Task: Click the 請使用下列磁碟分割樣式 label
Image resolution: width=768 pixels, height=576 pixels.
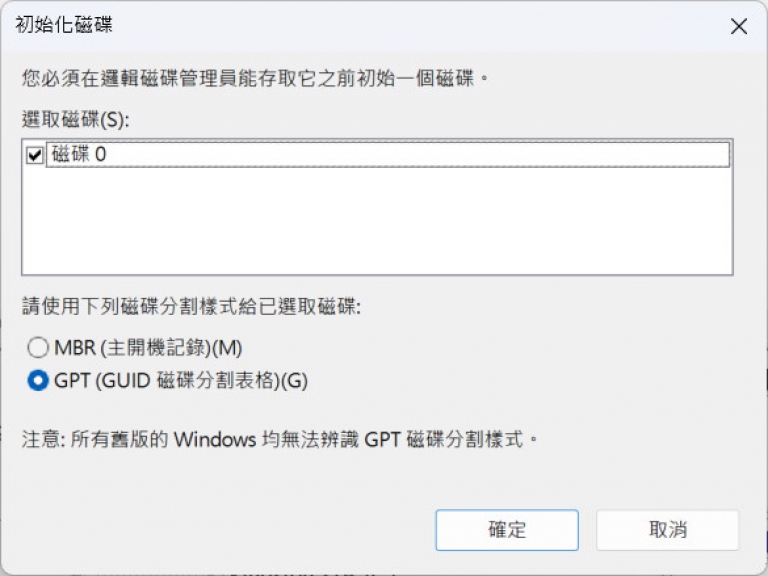Action: tap(191, 307)
